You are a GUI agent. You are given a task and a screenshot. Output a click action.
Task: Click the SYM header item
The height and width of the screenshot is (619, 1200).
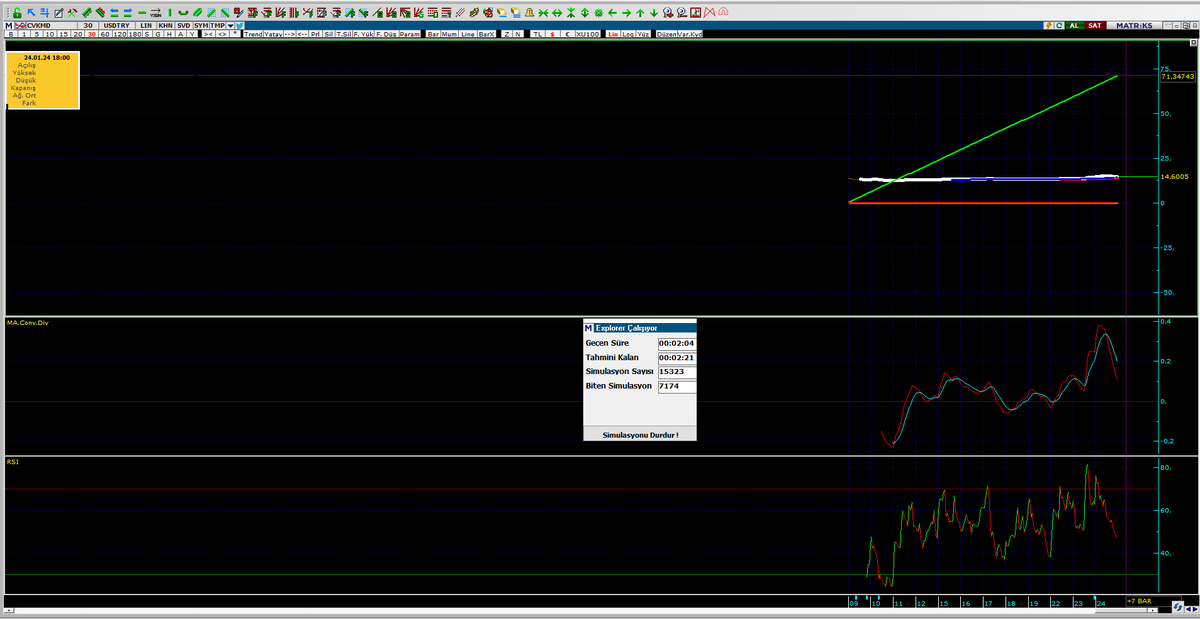201,25
